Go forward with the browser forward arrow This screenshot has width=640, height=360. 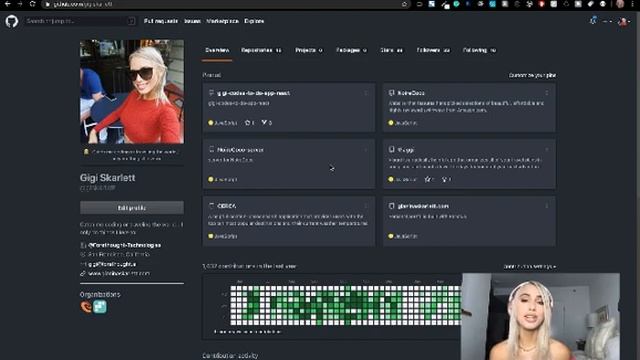(20, 4)
